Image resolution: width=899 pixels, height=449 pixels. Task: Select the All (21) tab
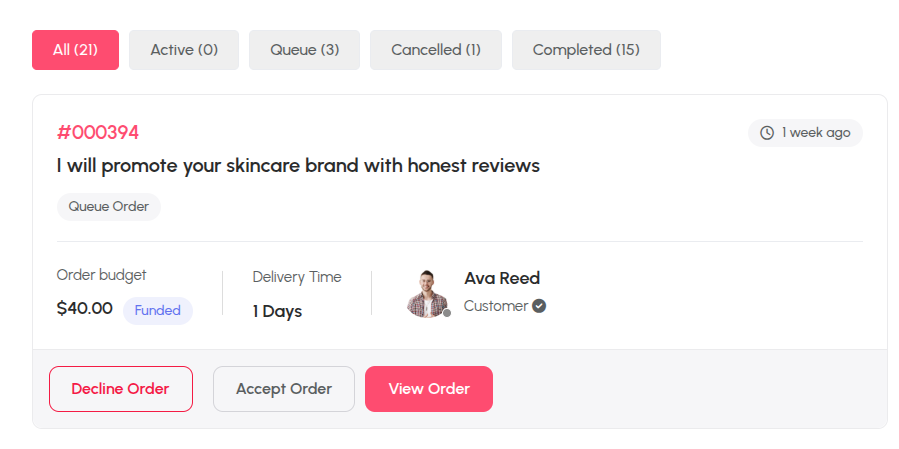(76, 50)
